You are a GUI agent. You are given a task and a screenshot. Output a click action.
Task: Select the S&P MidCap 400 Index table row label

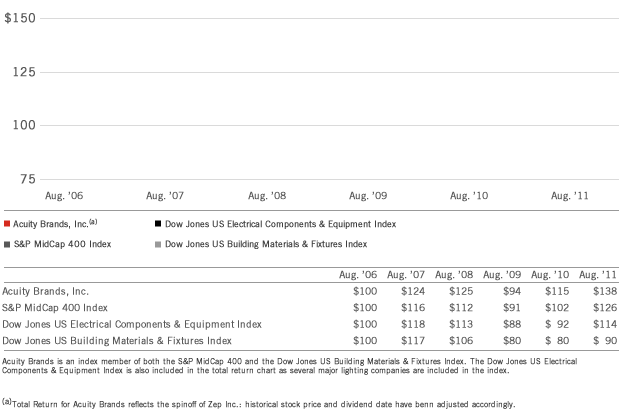point(56,307)
